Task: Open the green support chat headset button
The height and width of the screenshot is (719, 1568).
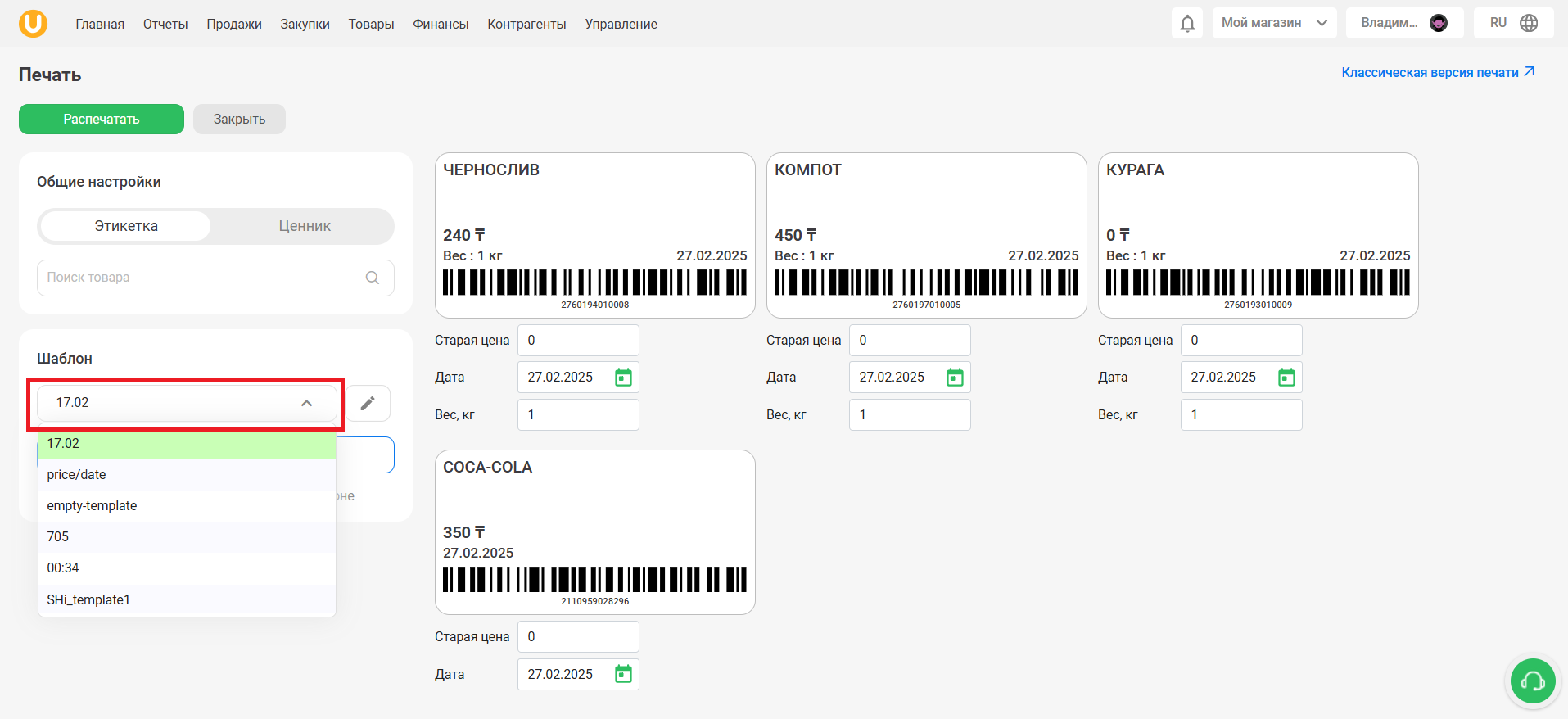Action: [x=1533, y=681]
